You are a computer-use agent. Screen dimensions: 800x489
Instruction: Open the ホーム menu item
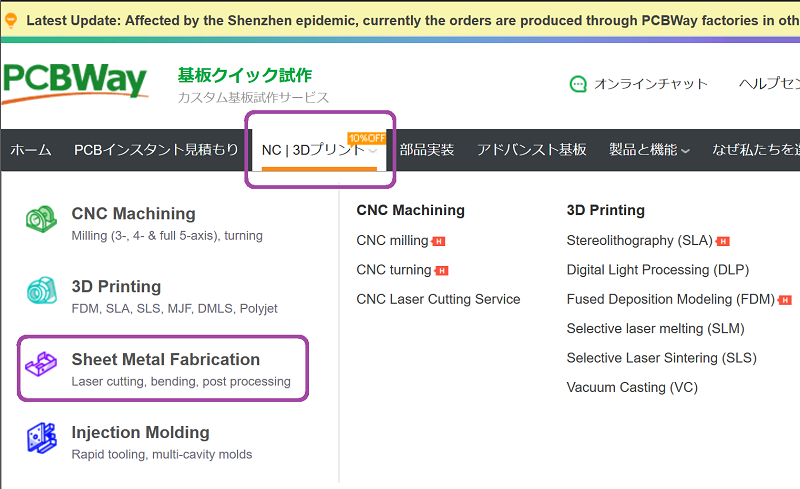(x=31, y=150)
